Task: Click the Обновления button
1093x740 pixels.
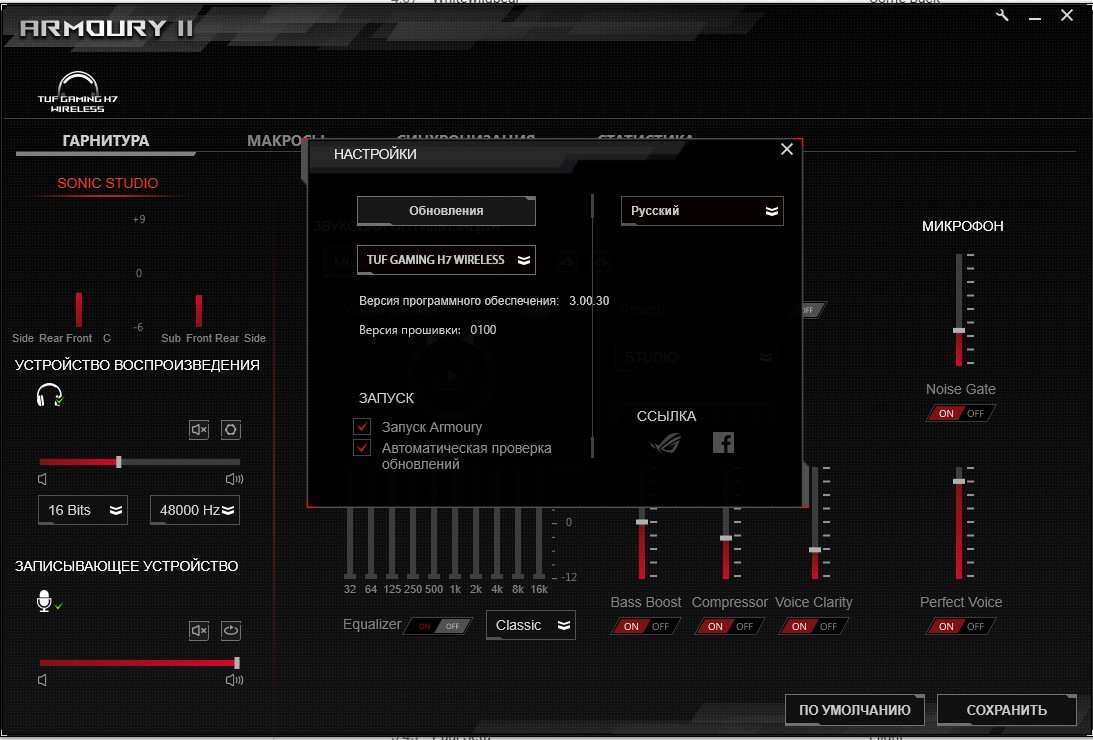Action: click(446, 210)
